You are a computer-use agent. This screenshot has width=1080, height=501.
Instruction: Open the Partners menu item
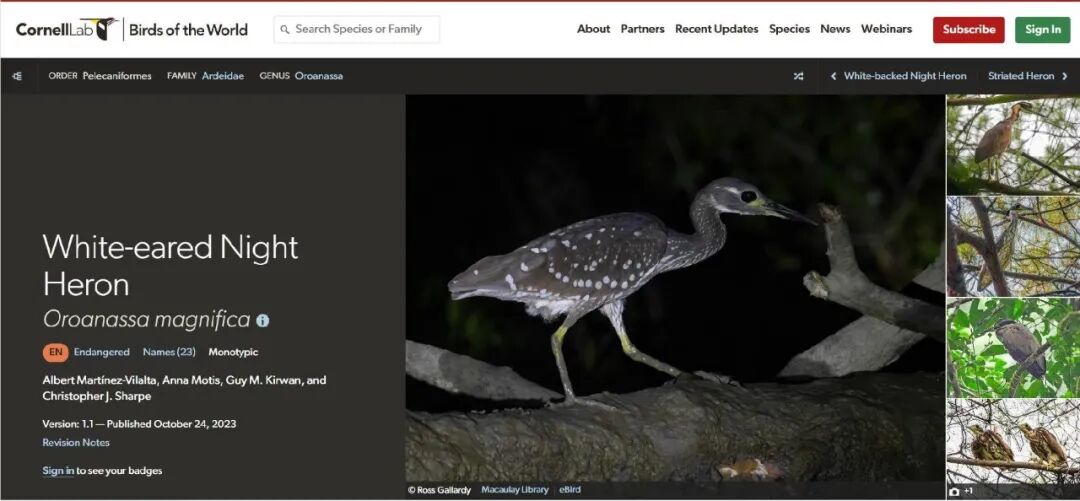point(642,29)
